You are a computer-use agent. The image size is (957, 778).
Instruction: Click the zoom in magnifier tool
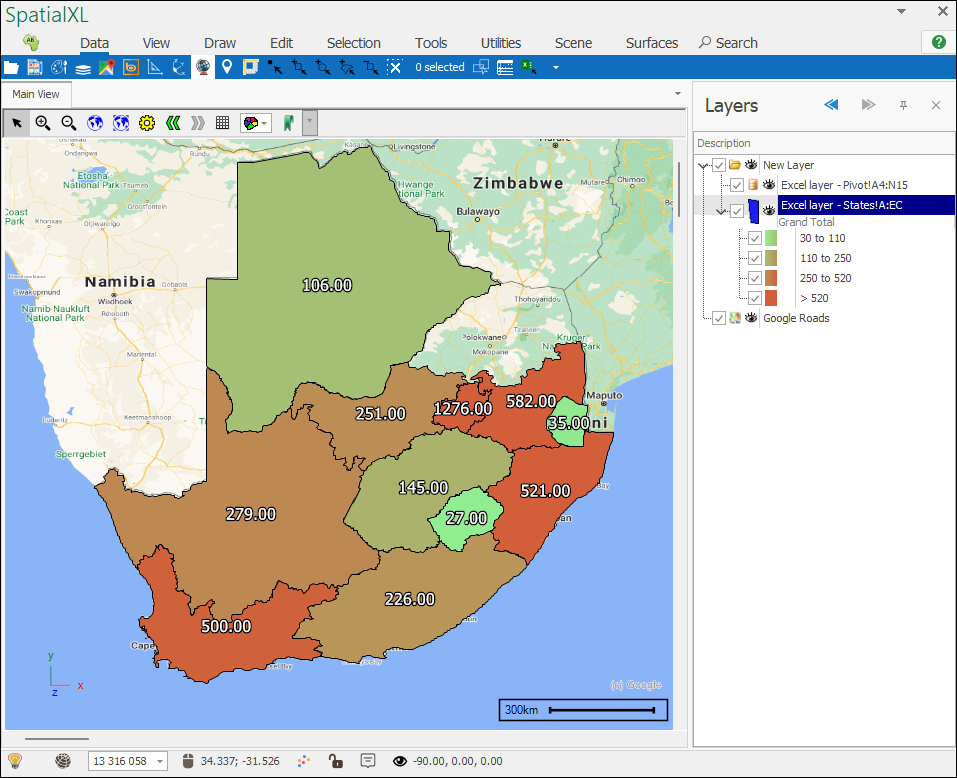(43, 123)
